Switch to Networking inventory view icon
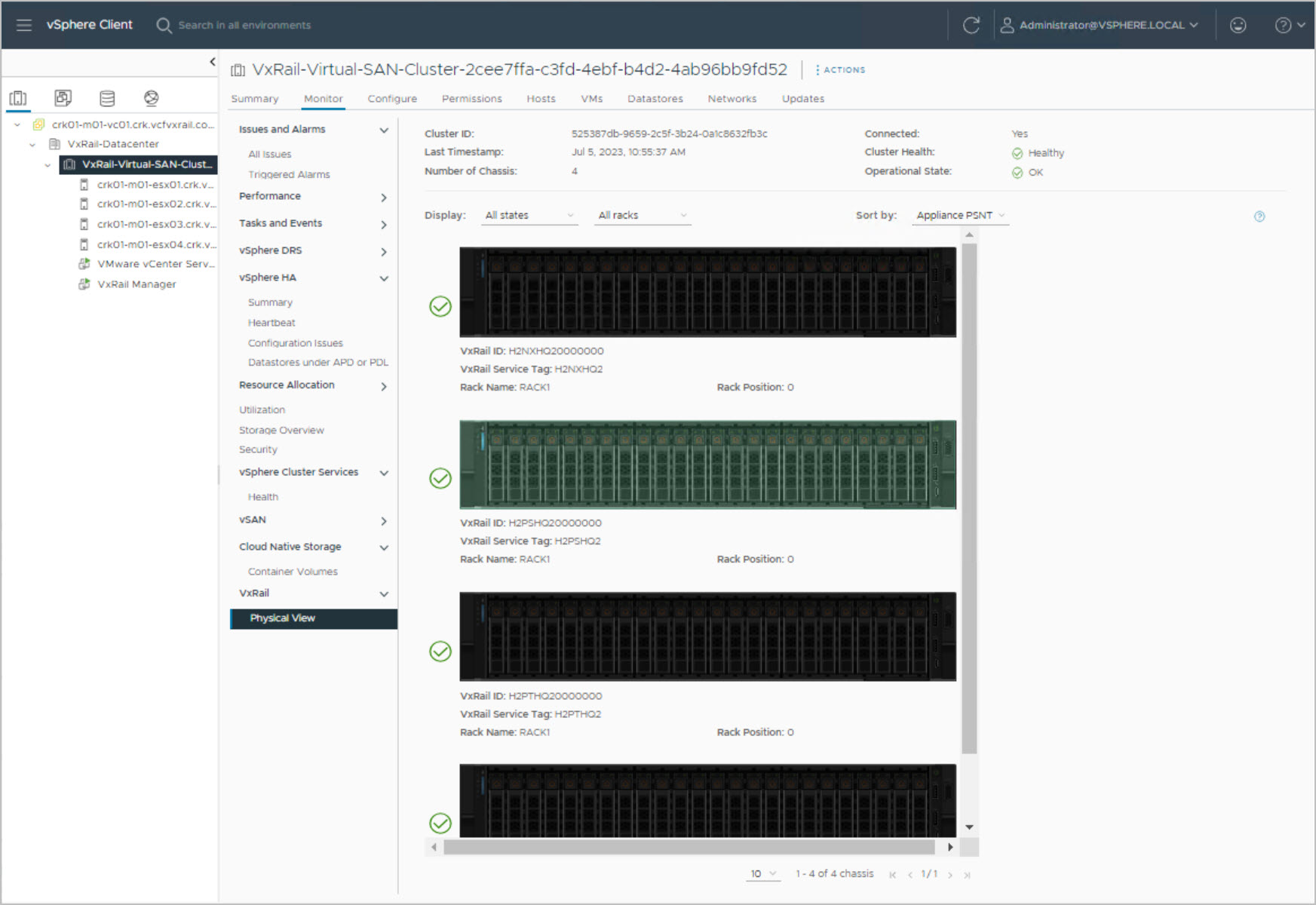The image size is (1316, 905). (152, 98)
